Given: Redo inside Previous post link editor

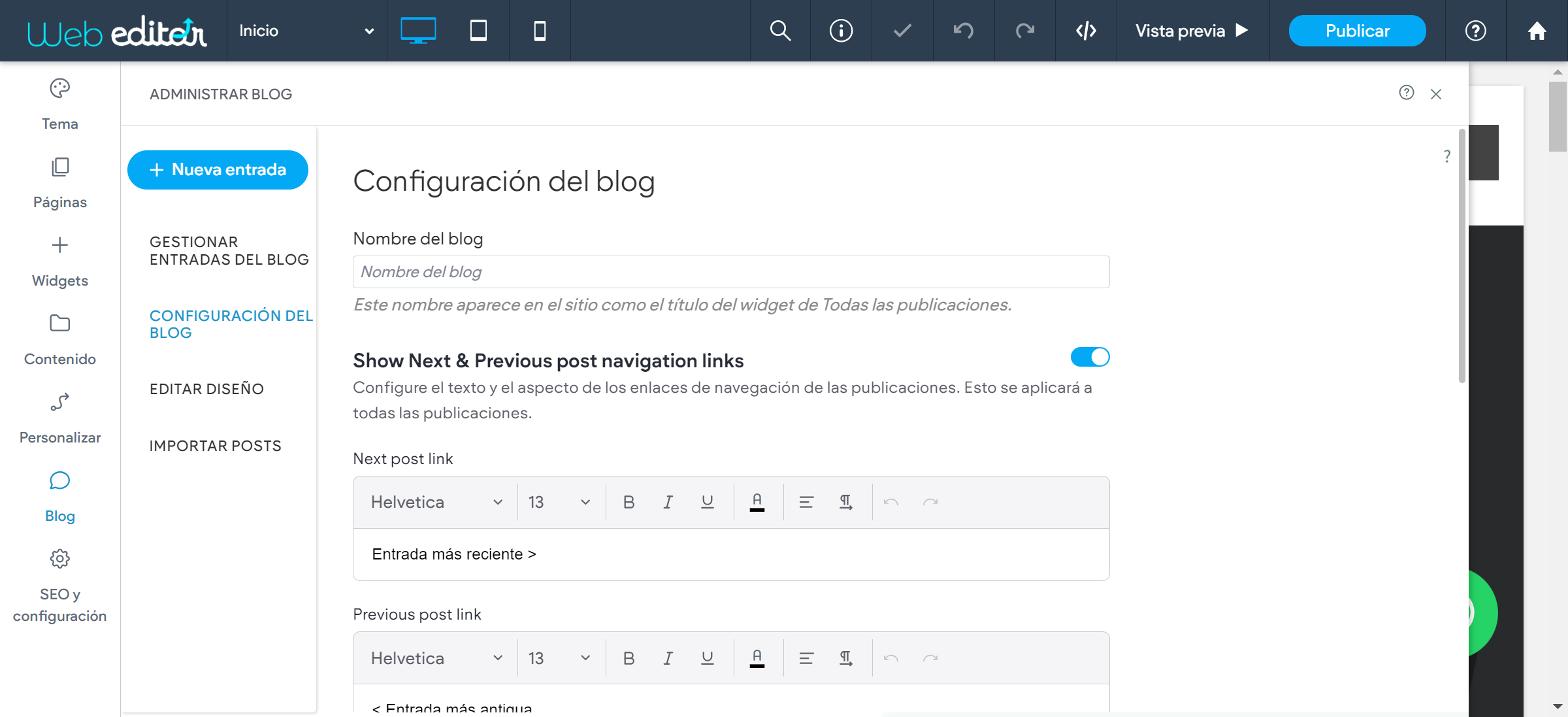Looking at the screenshot, I should (x=930, y=658).
